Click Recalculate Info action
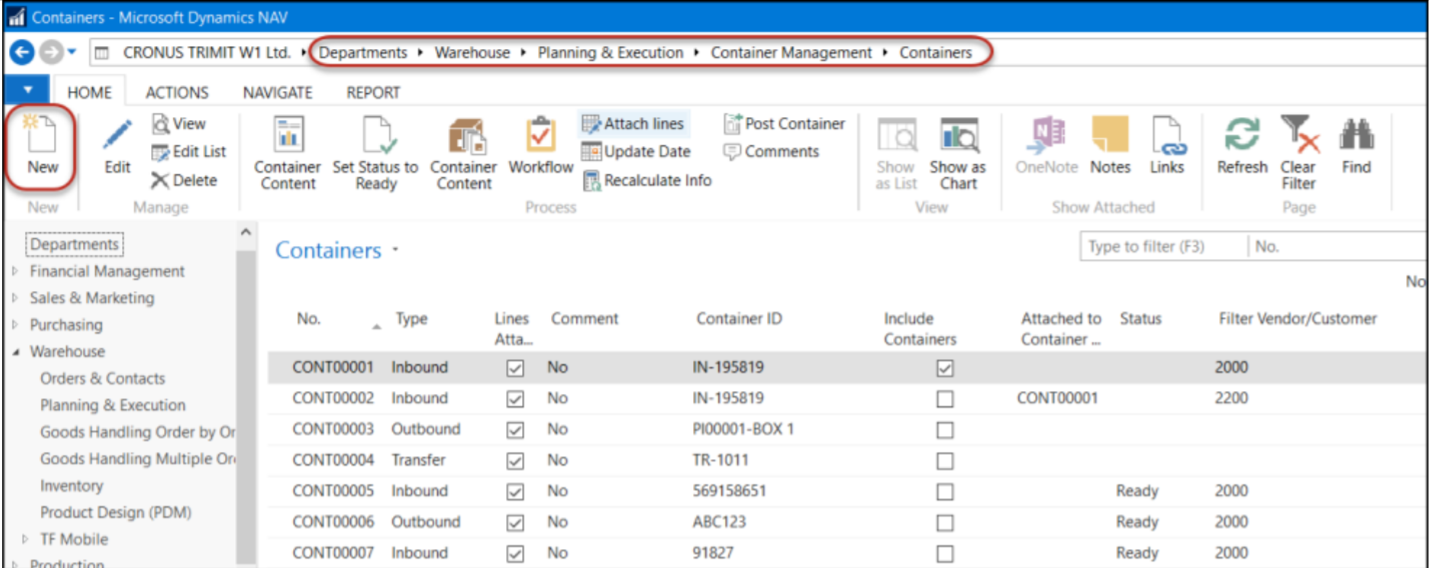This screenshot has width=1429, height=568. tap(646, 180)
